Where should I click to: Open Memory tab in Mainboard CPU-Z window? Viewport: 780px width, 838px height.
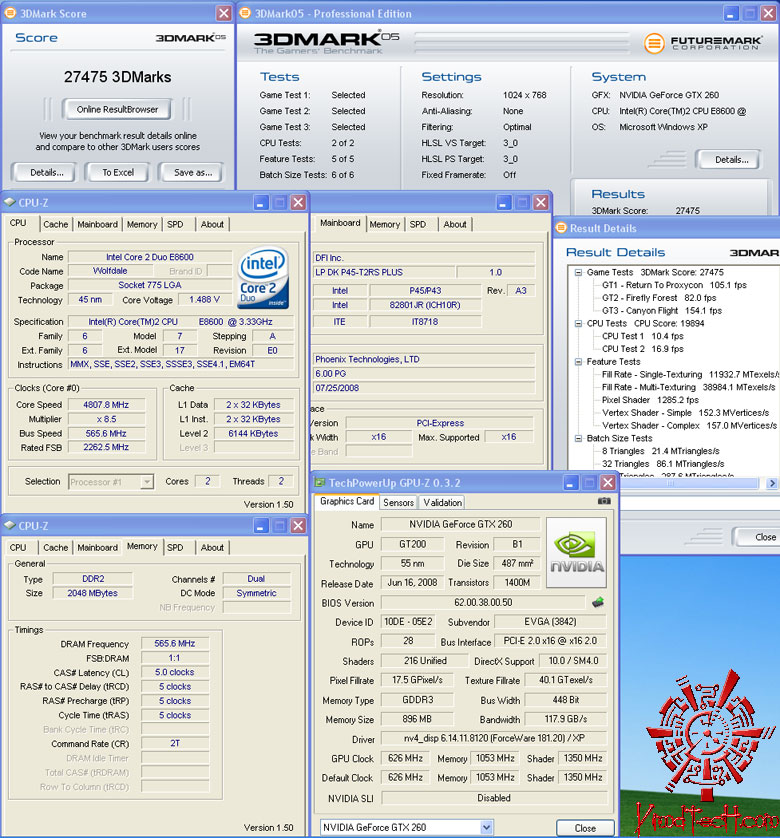click(x=384, y=224)
